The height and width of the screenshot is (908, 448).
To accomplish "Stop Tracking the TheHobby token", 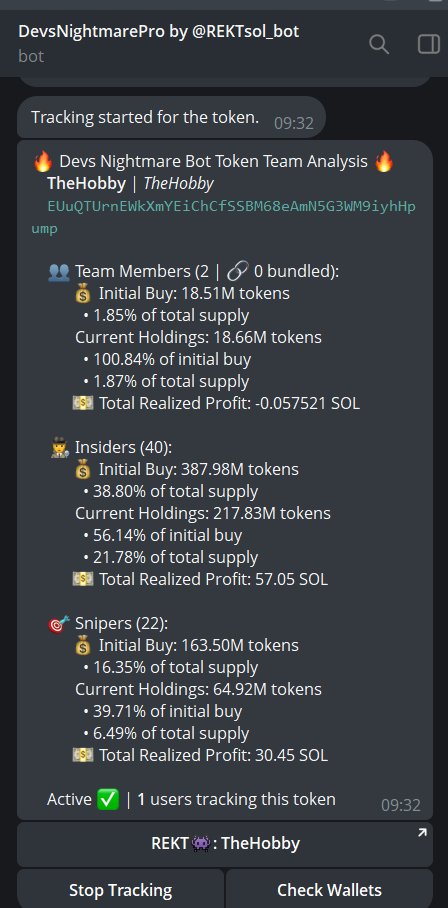I will [x=120, y=889].
